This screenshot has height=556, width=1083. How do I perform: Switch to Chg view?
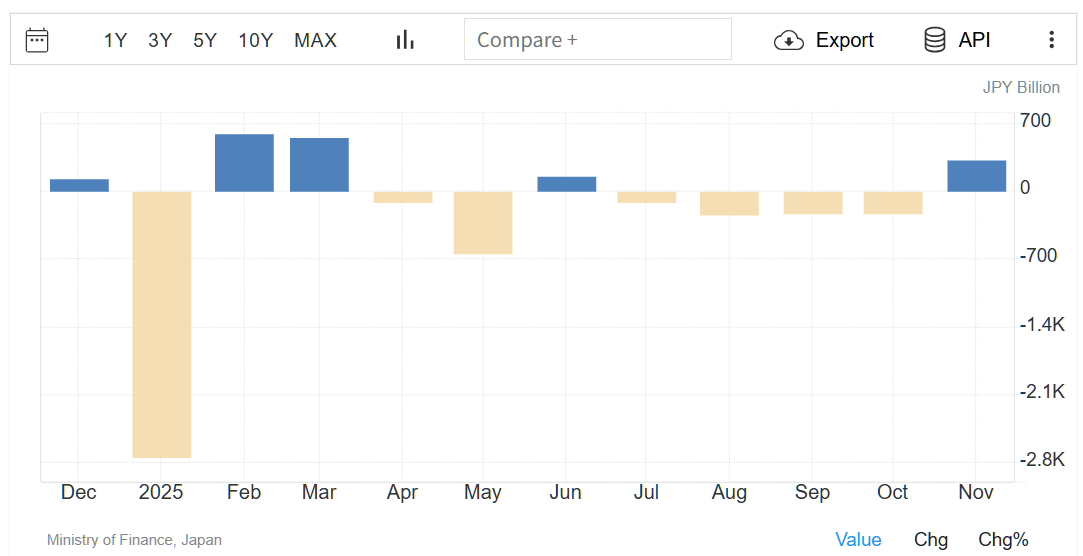[930, 540]
